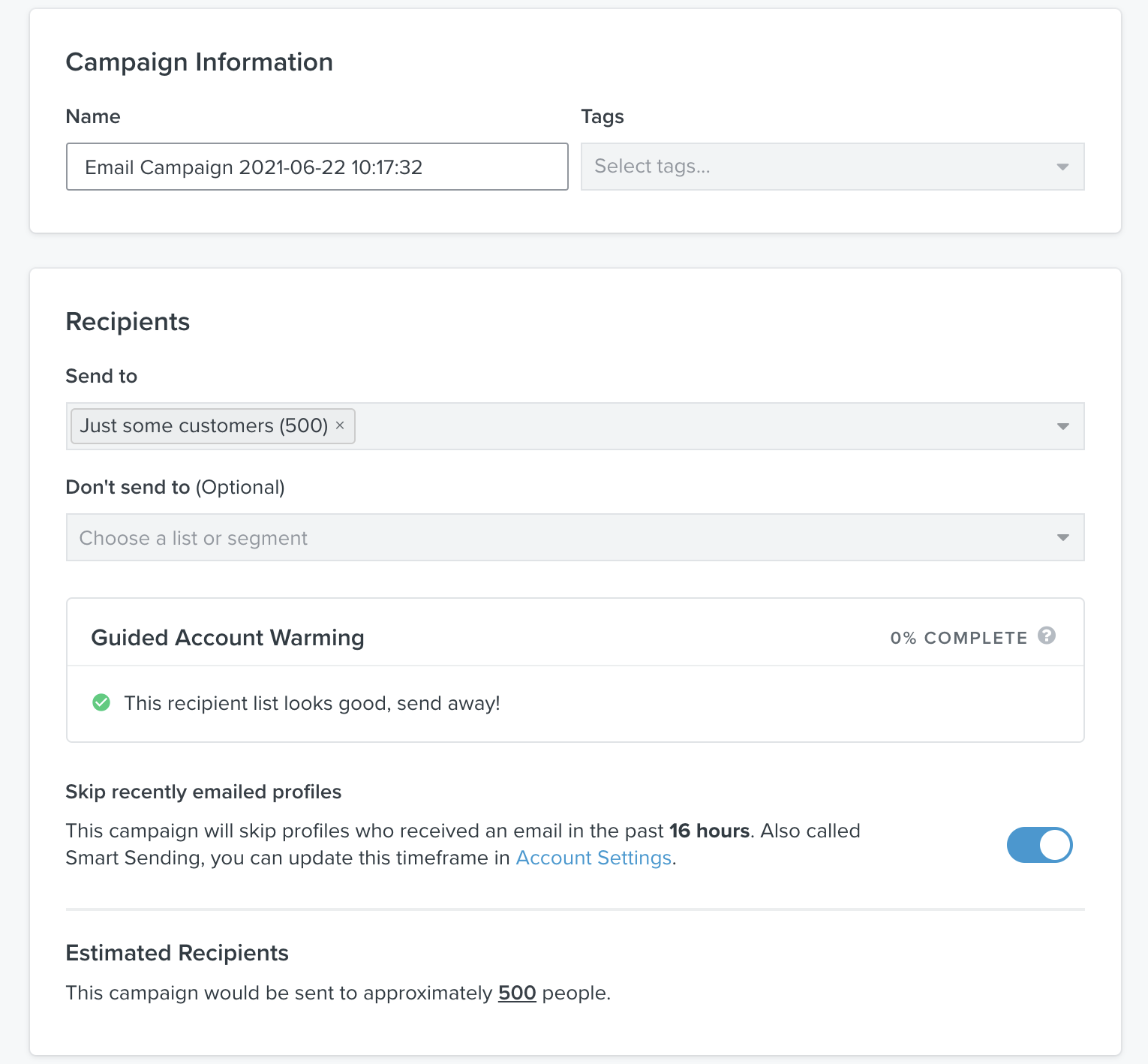Click the Don't send to dropdown arrow
Image resolution: width=1148 pixels, height=1064 pixels.
[1062, 537]
